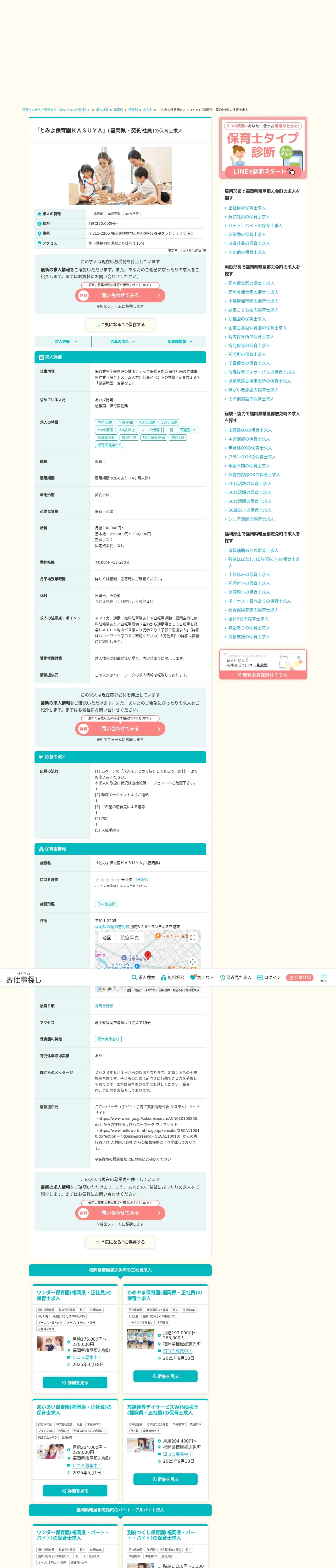
Task: Click the map location target icon
Action: click(193, 962)
